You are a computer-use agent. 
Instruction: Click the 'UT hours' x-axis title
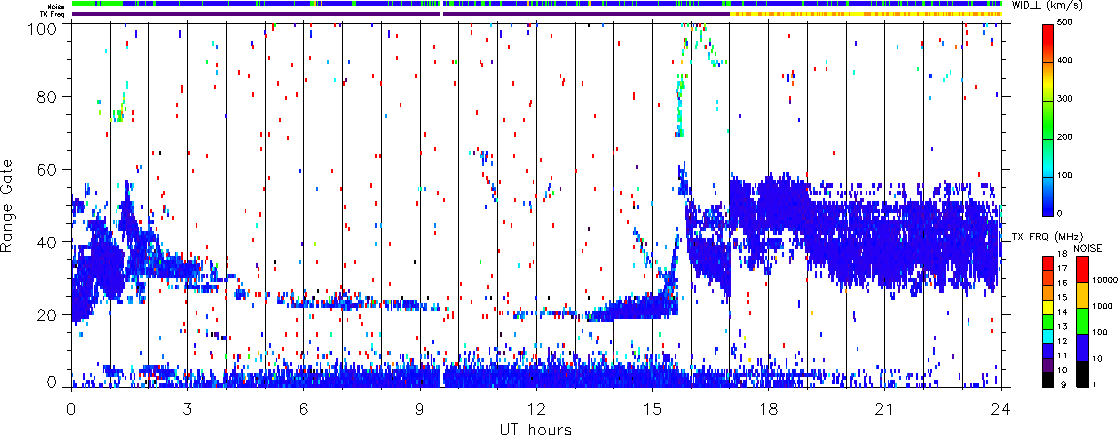coord(536,428)
